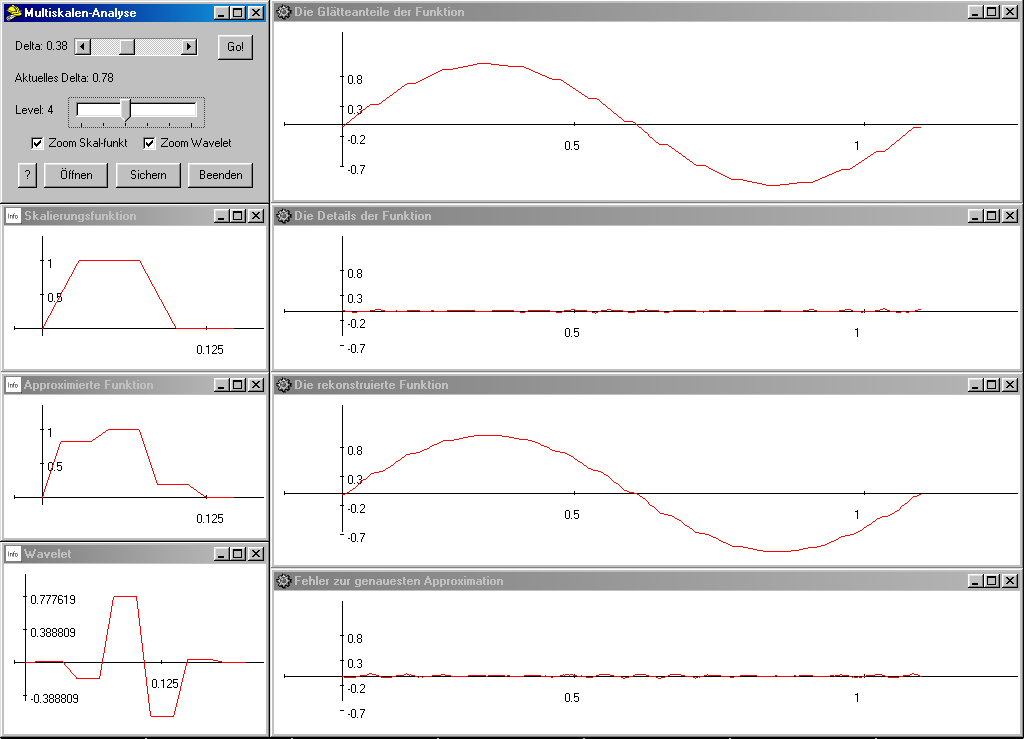Click the Info icon of the Wavelet window
The height and width of the screenshot is (739, 1024).
pos(13,554)
